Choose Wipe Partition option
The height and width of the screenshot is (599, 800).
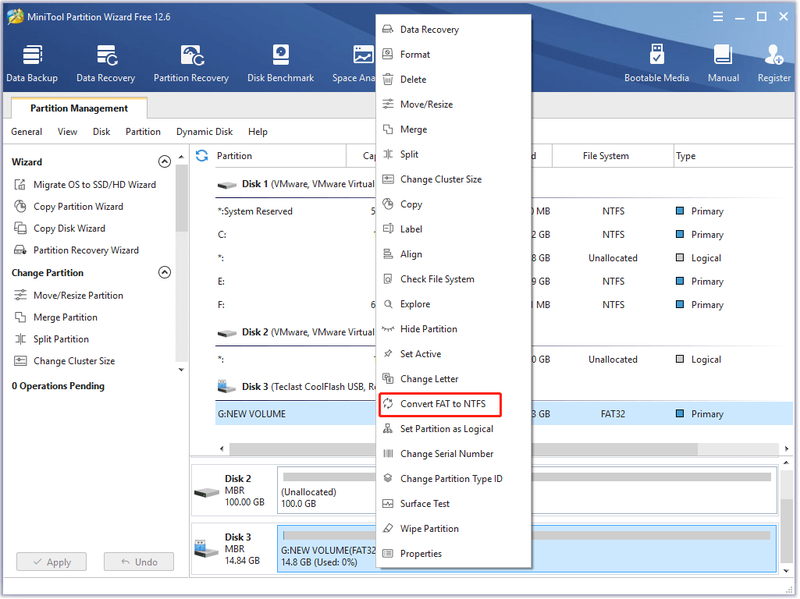(453, 529)
